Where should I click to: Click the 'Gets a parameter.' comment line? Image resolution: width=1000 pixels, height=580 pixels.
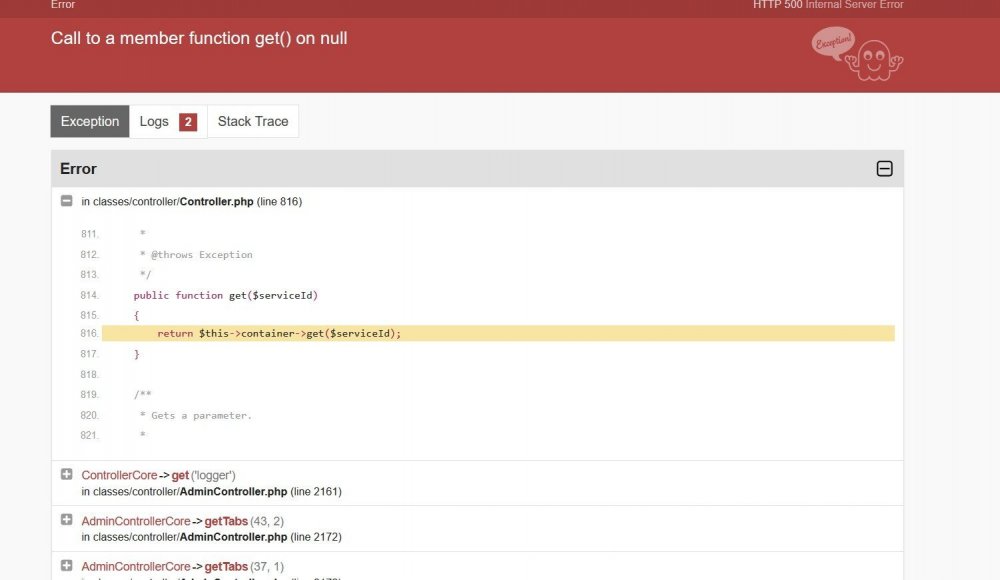[x=196, y=415]
